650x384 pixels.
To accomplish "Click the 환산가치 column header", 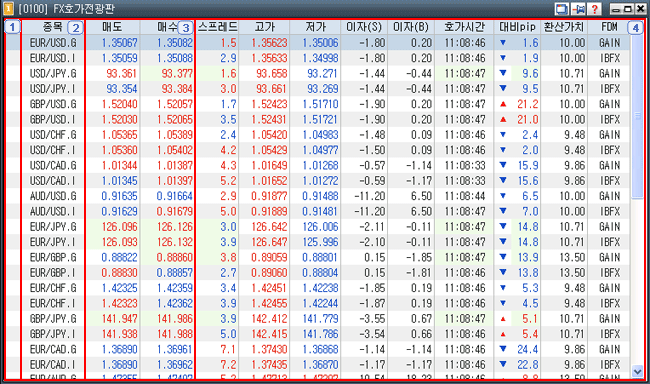I will [564, 27].
